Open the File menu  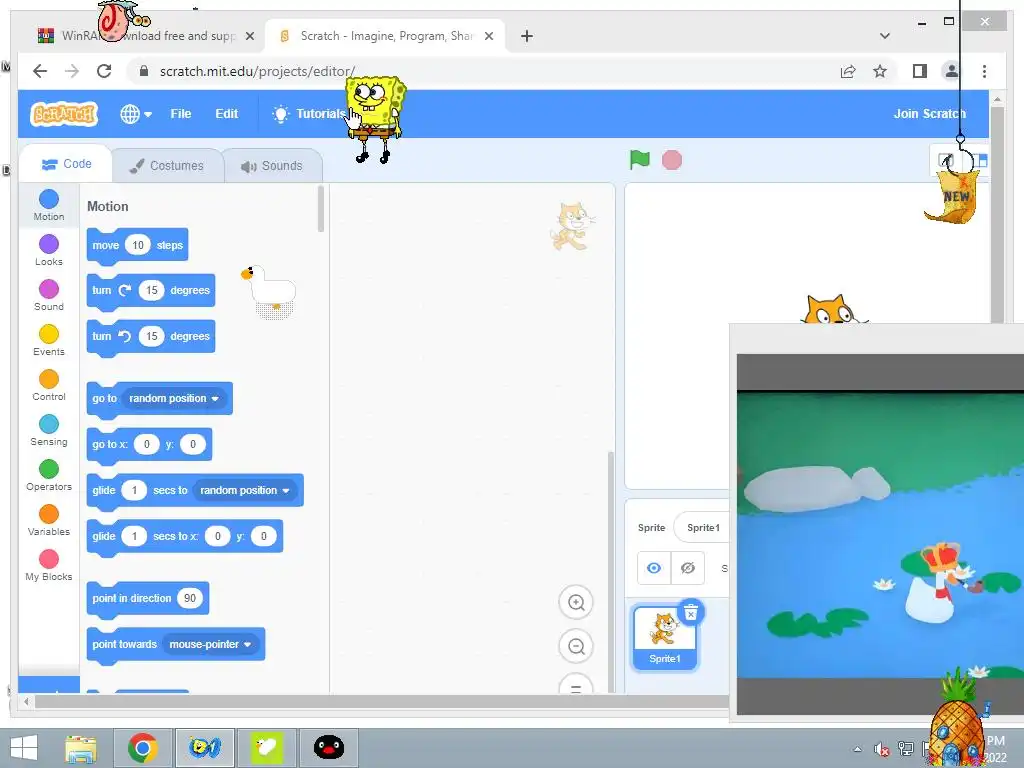coord(181,114)
